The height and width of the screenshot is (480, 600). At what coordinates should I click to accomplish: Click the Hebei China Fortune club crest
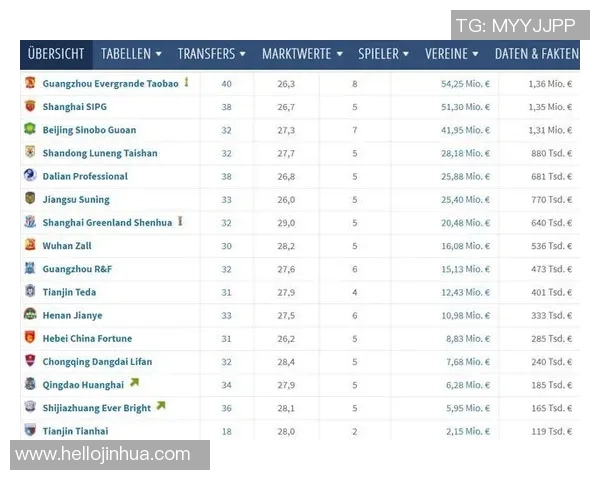[x=30, y=337]
